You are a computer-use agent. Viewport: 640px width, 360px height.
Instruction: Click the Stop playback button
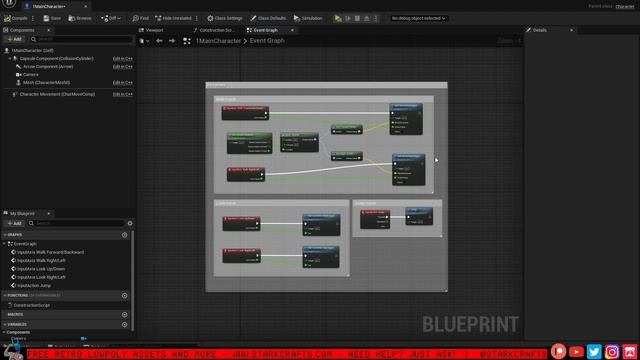pos(357,18)
